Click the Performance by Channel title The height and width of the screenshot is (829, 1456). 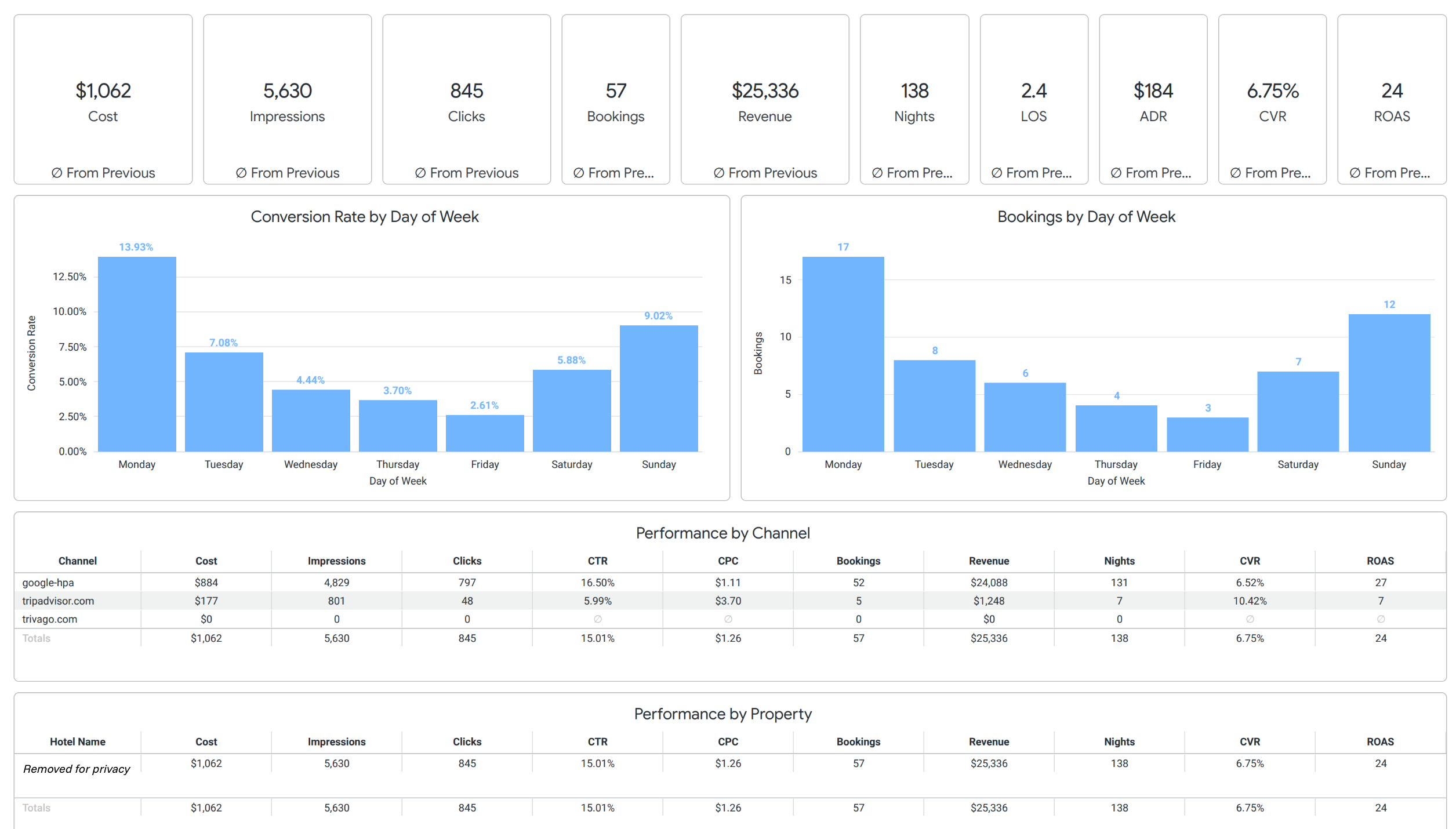(723, 533)
